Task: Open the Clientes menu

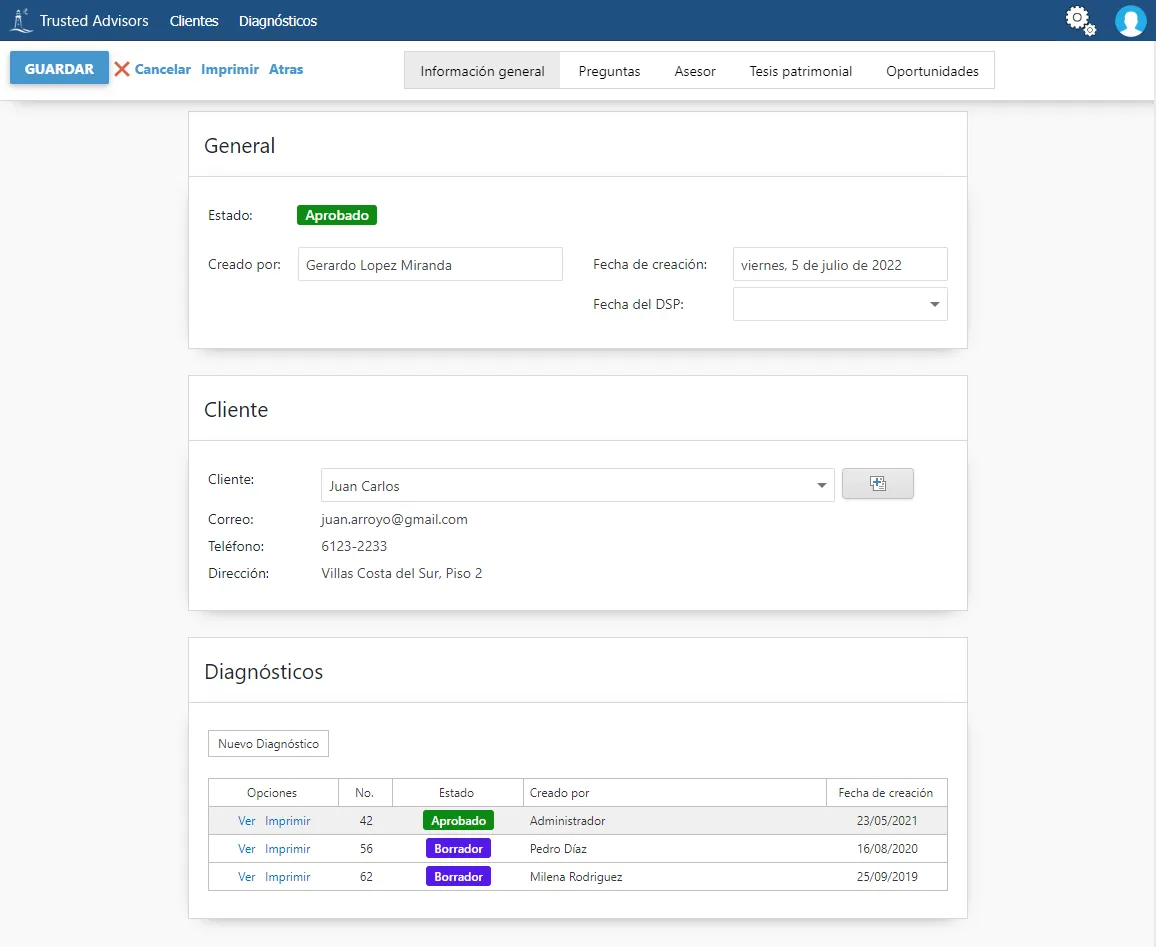Action: (194, 21)
